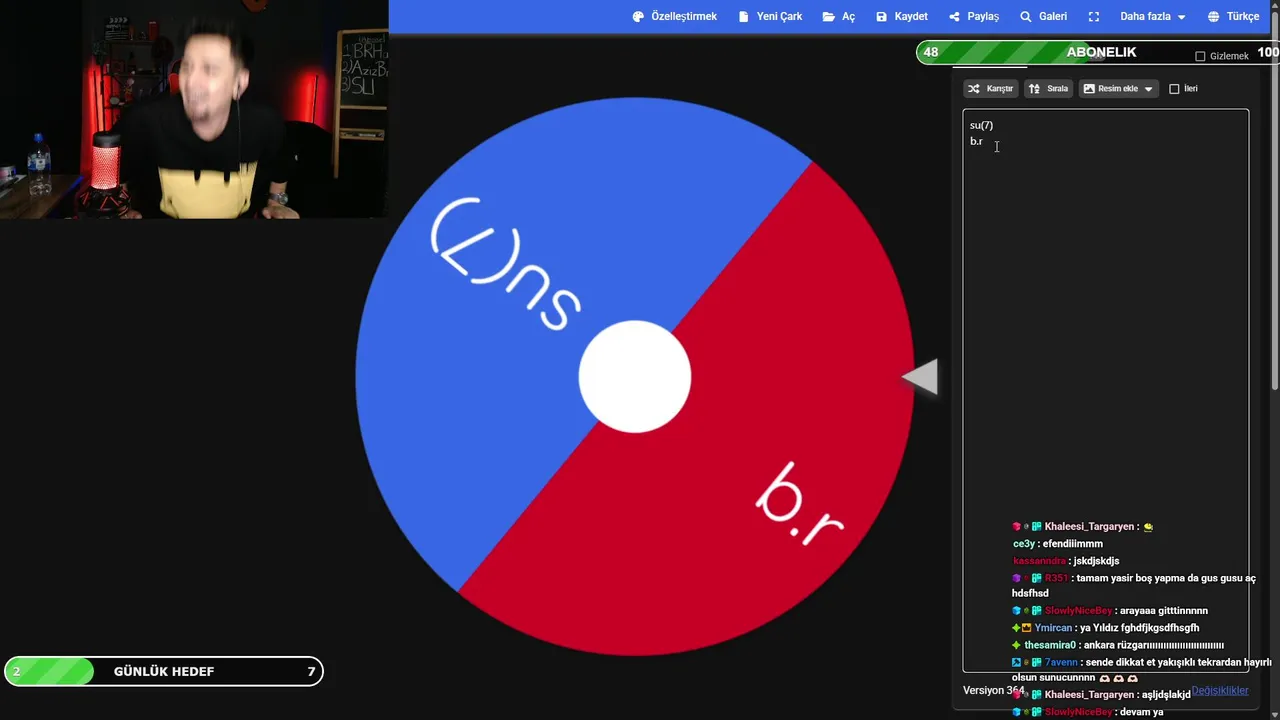Screen dimensions: 1280x720
Task: Expand the Daha fazla dropdown
Action: (1153, 16)
